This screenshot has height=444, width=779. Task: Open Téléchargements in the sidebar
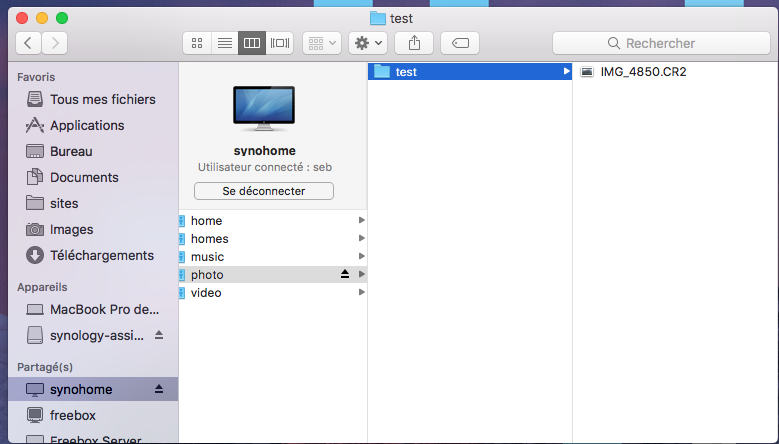(102, 255)
